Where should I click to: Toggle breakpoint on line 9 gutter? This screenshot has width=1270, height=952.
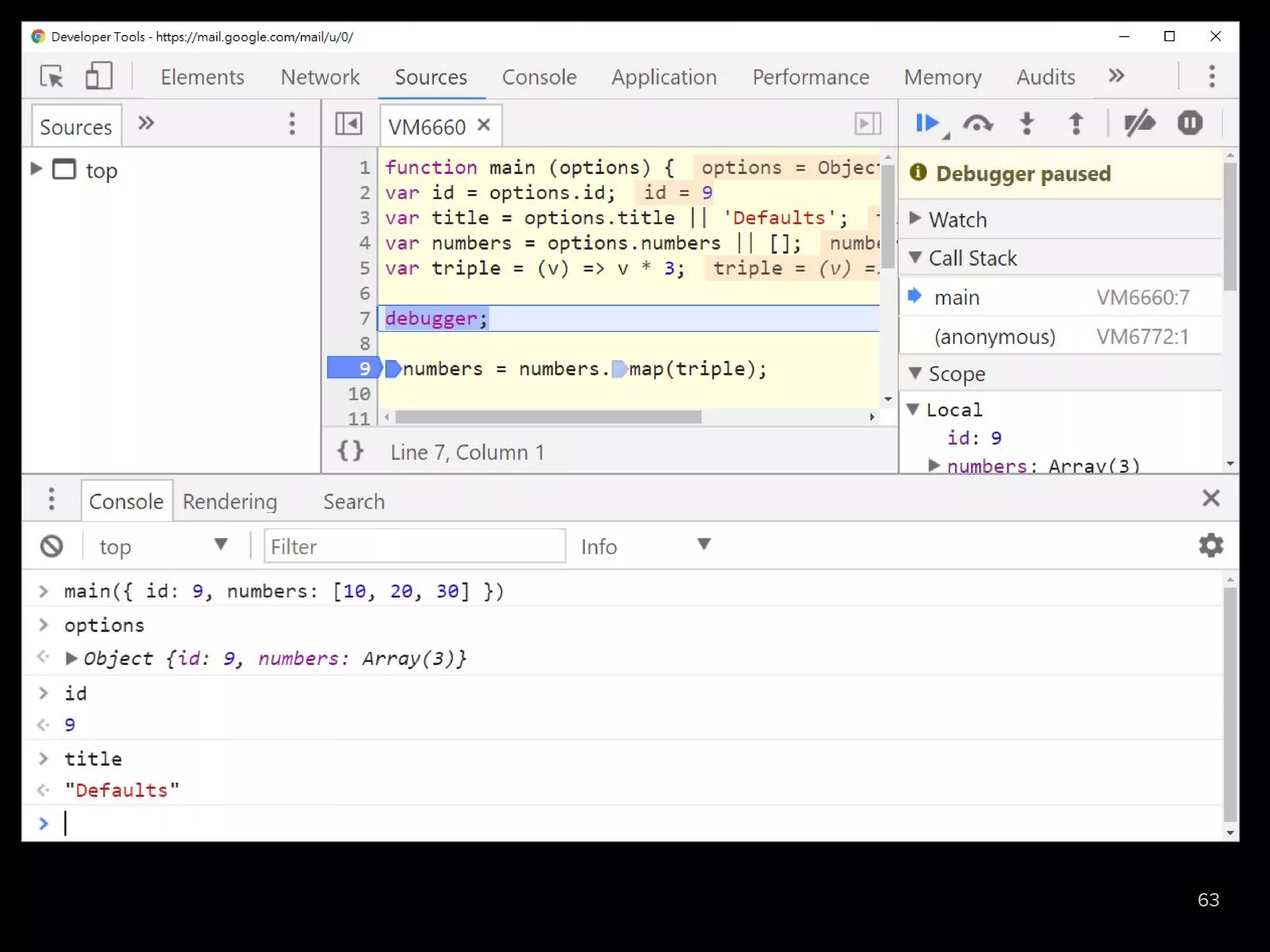coord(355,368)
